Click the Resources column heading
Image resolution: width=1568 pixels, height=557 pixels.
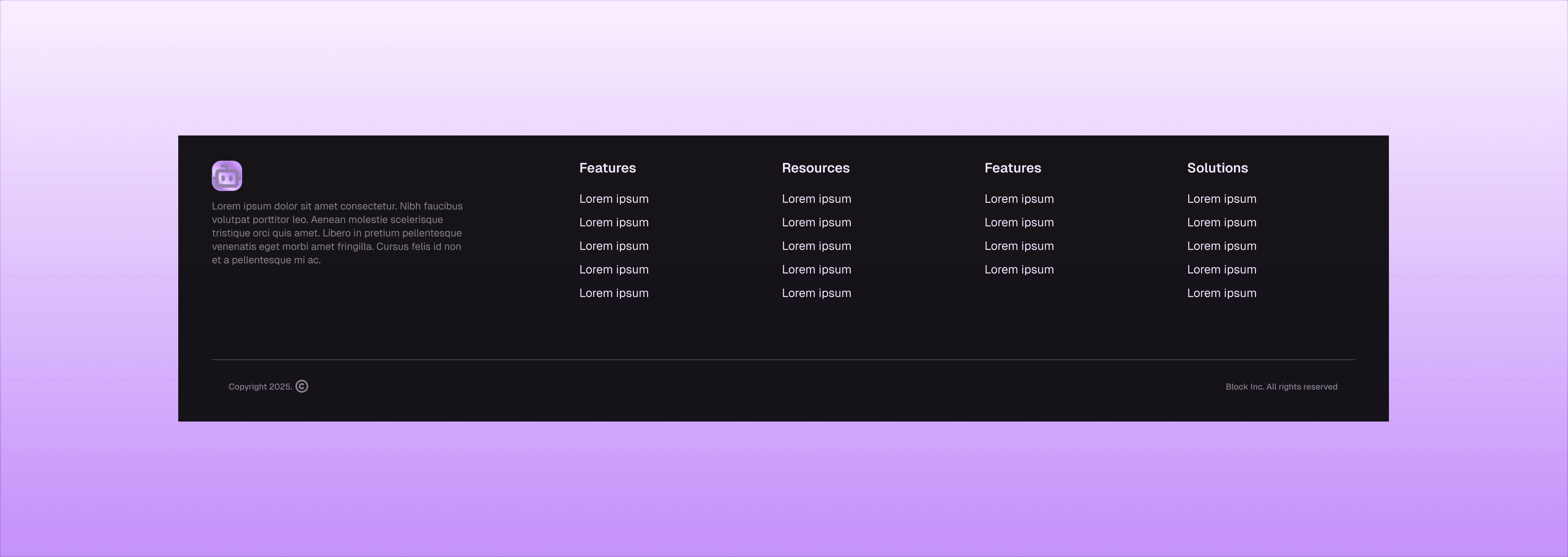(816, 168)
